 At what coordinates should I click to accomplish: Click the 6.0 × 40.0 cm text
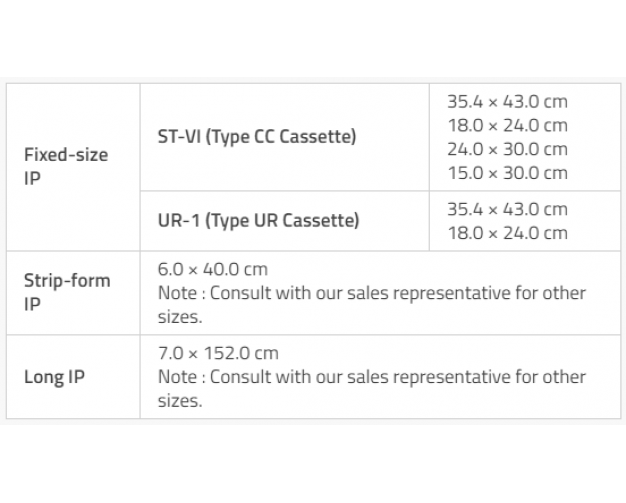pos(213,269)
